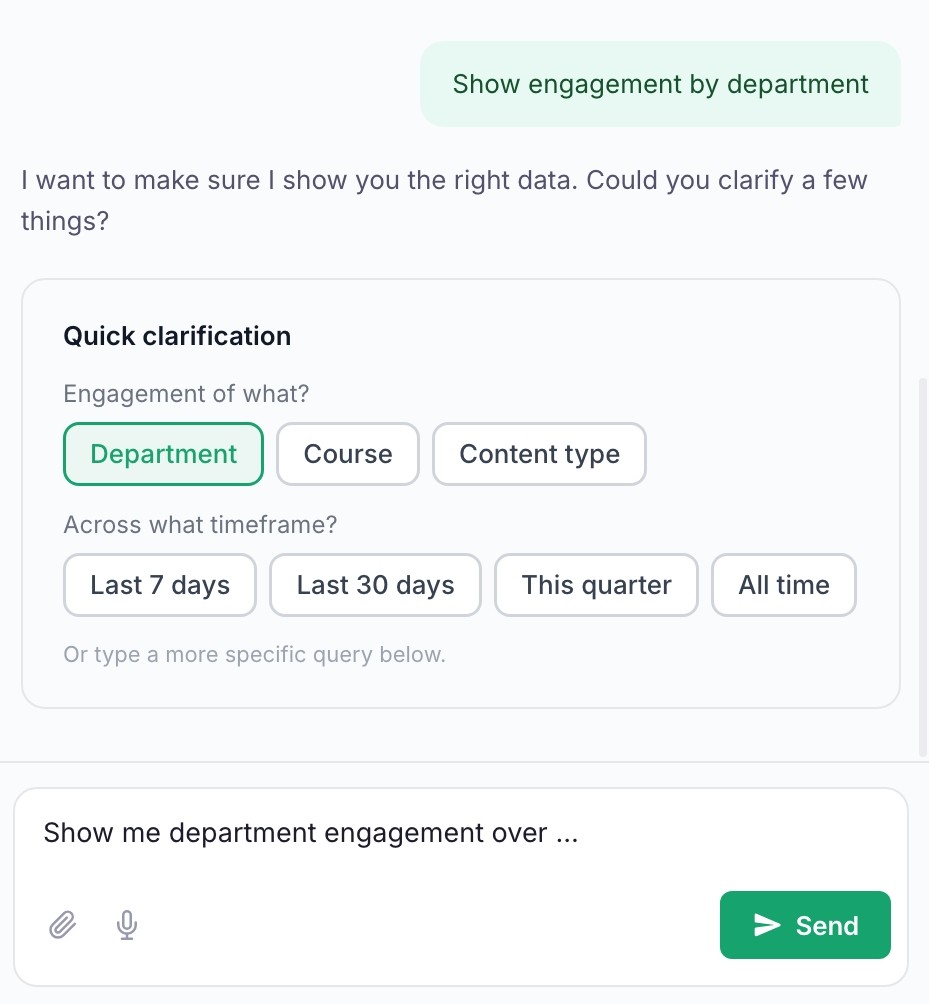This screenshot has width=929, height=1004.
Task: Pick the All time timeframe
Action: [x=784, y=585]
